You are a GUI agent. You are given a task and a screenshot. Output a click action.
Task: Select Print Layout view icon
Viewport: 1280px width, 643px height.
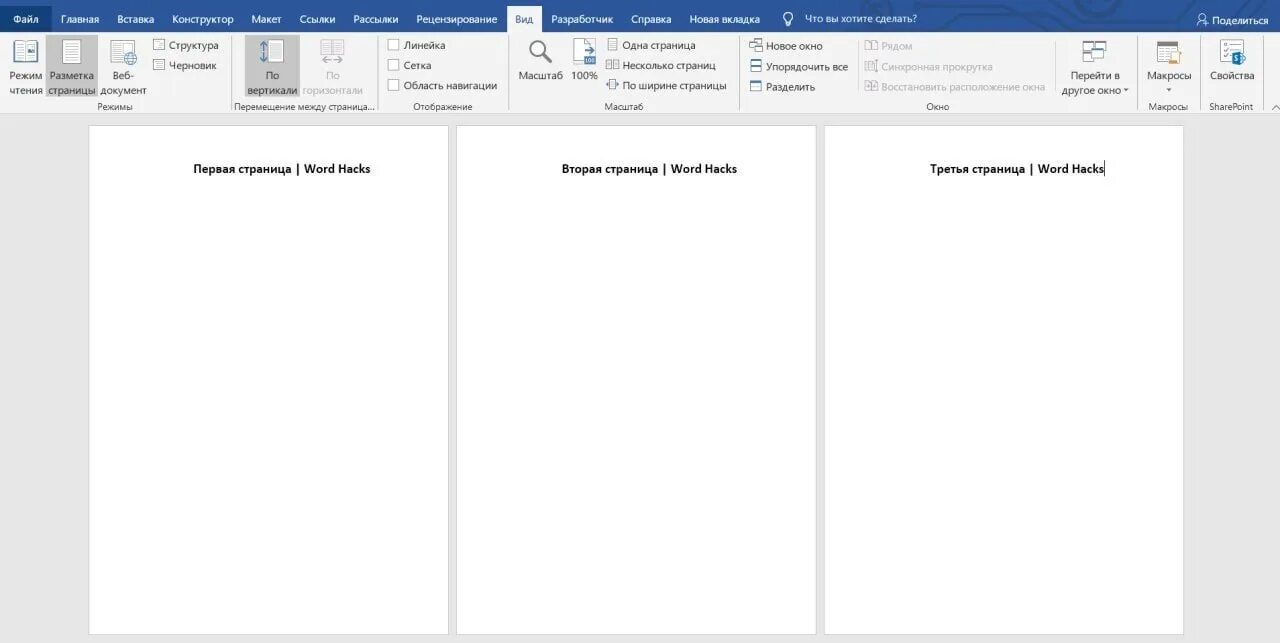[x=72, y=52]
